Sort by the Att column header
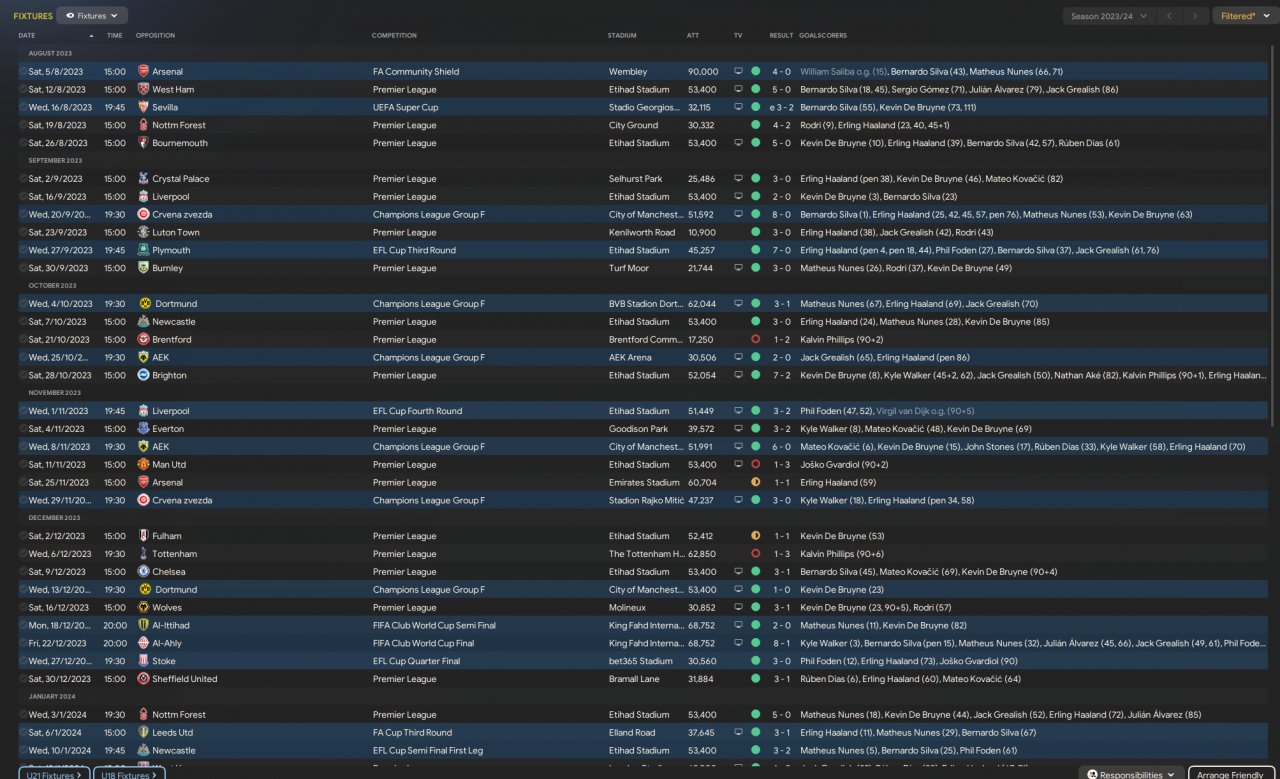The height and width of the screenshot is (779, 1280). [x=693, y=35]
